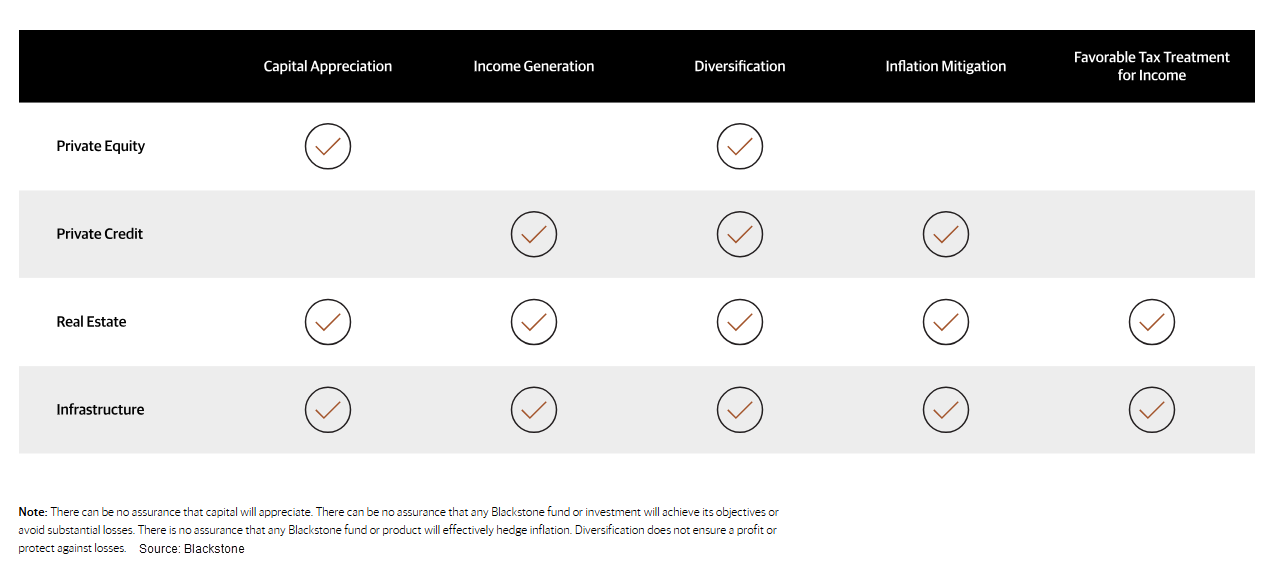The width and height of the screenshot is (1280, 578).
Task: Click Private Credit Diversification checkmark
Action: pos(740,234)
